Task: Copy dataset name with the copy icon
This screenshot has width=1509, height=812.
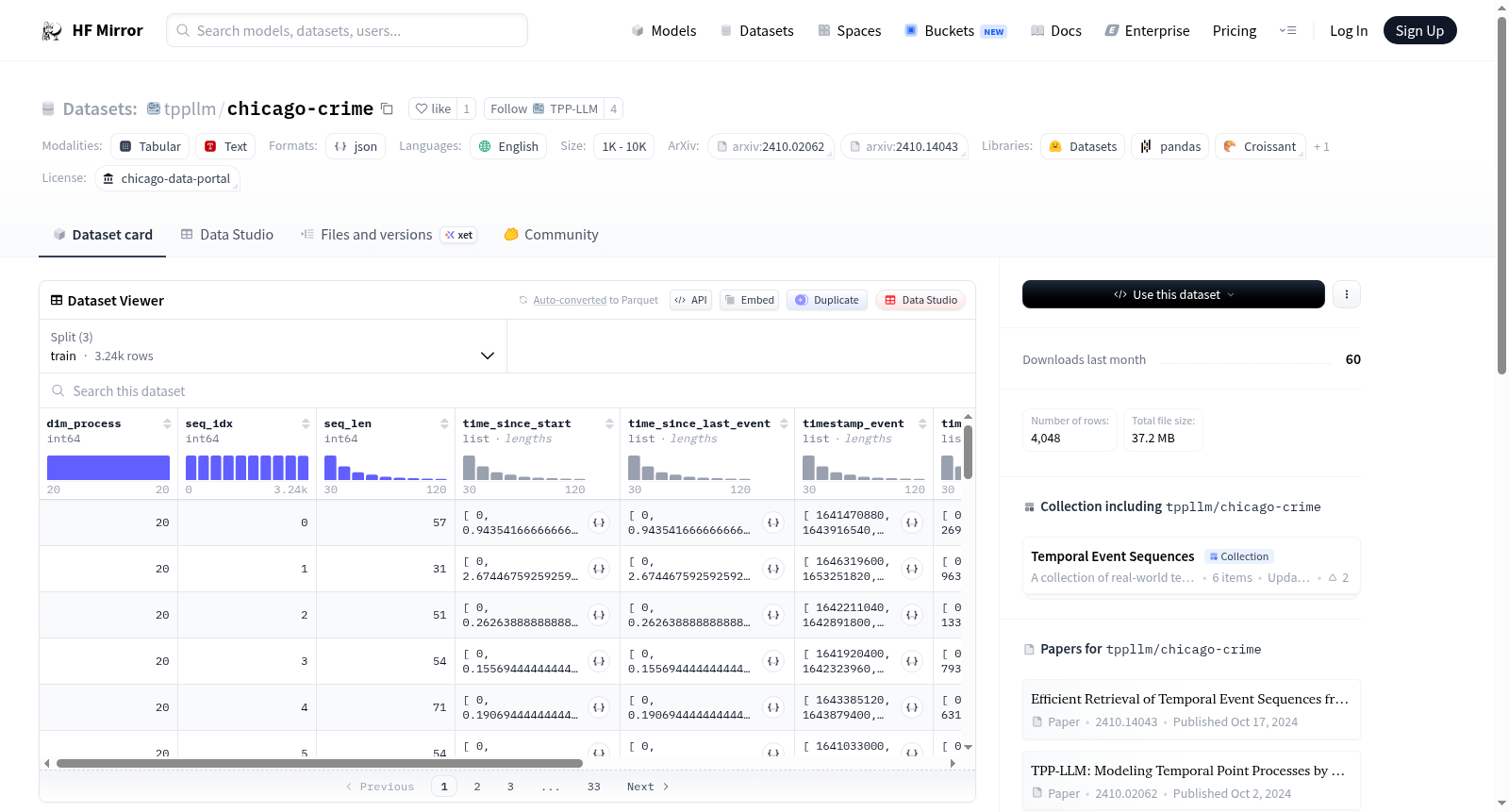Action: point(387,108)
